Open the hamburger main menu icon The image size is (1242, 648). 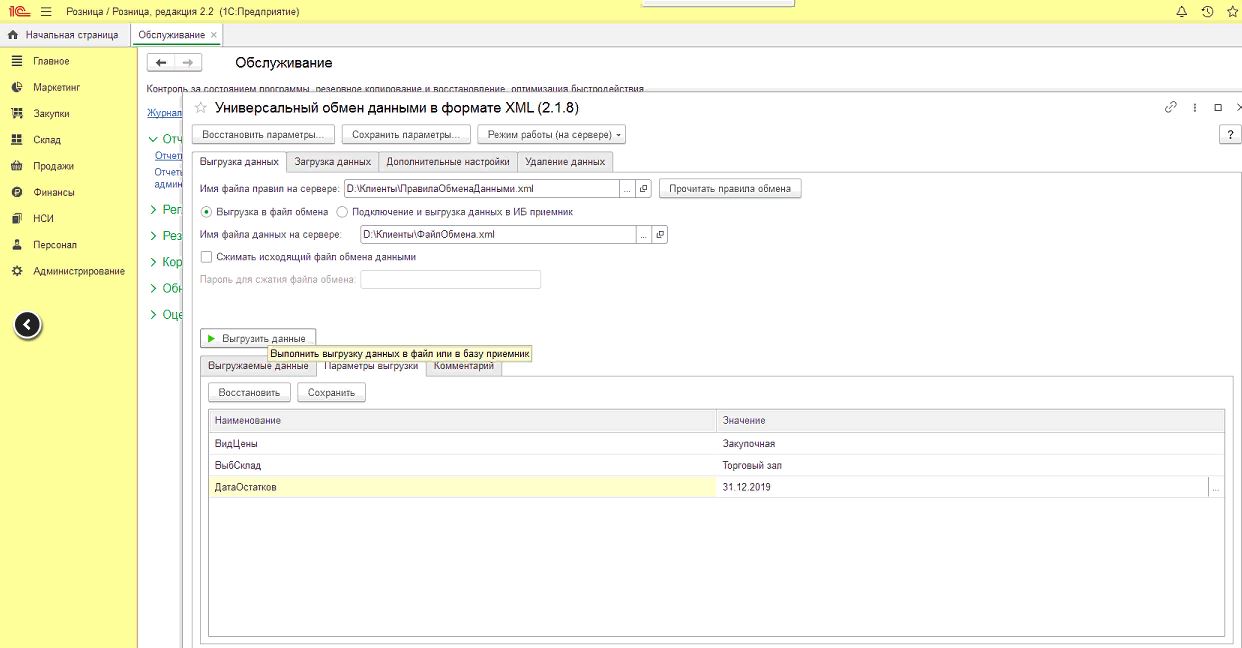click(x=46, y=11)
